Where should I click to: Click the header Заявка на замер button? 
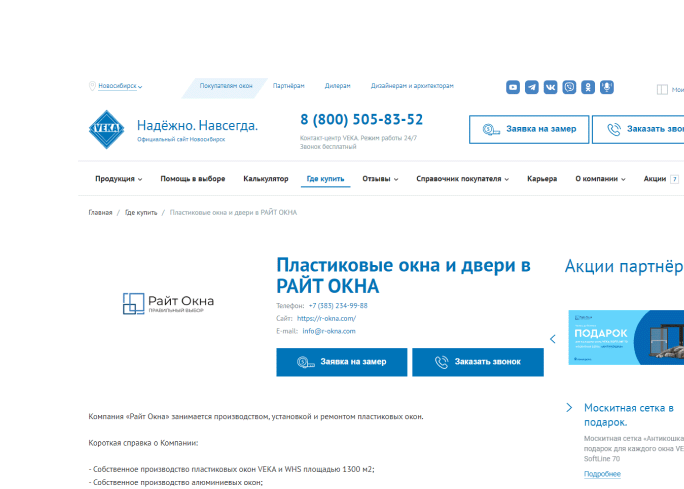(529, 129)
